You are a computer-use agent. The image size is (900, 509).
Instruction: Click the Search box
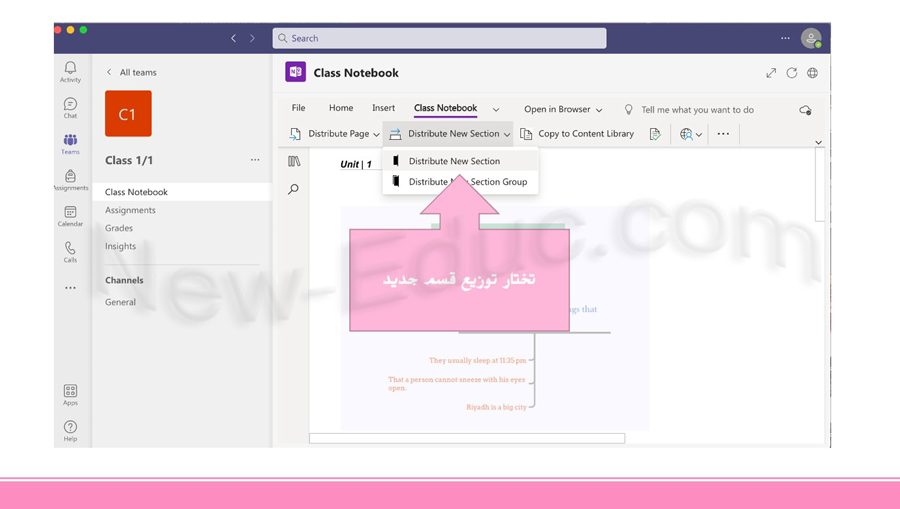(x=439, y=38)
